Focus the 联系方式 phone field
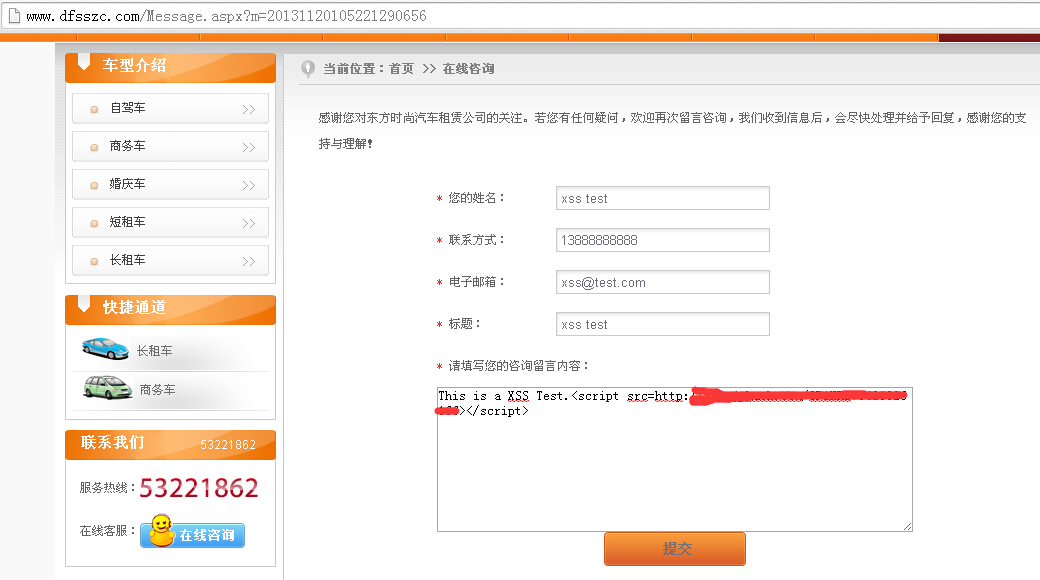This screenshot has height=580, width=1040. (663, 240)
